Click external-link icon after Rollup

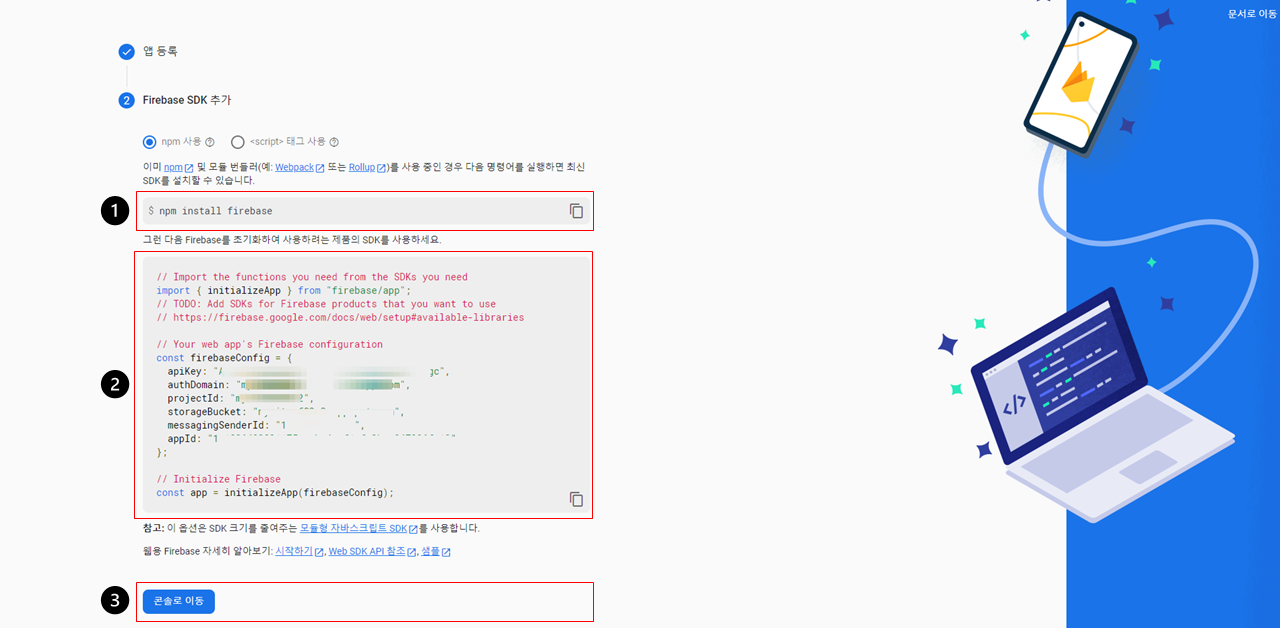point(382,168)
